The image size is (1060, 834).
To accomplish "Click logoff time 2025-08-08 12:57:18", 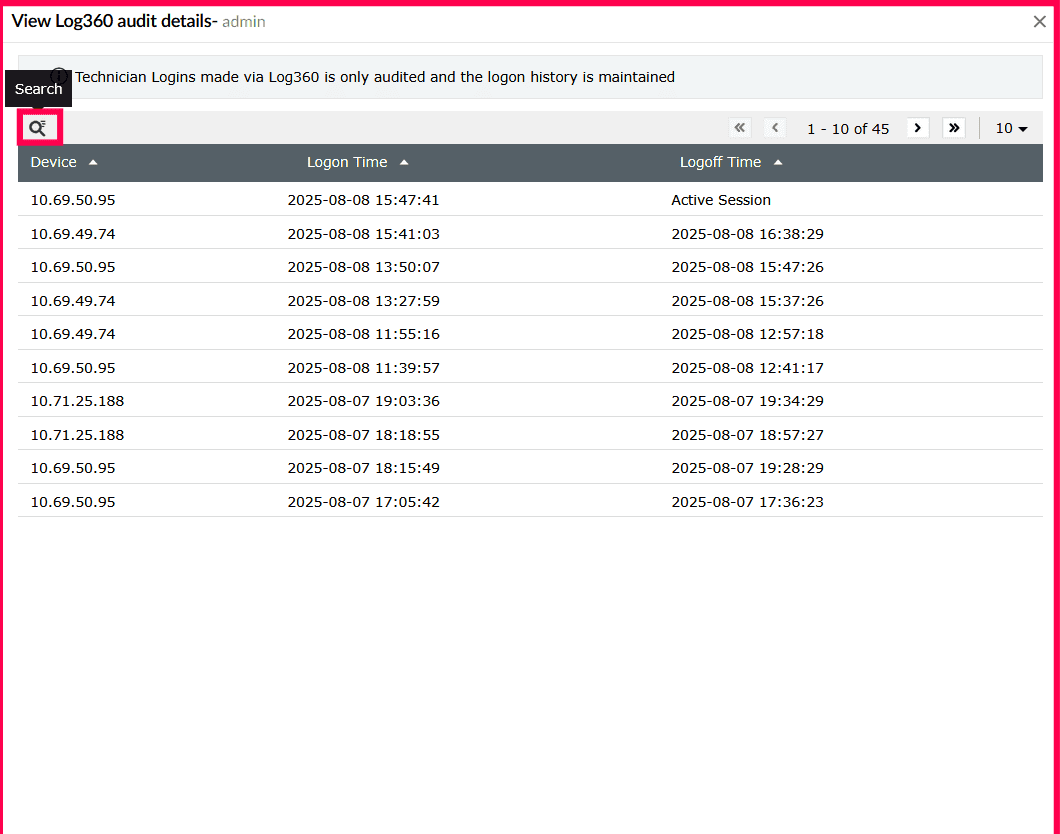I will 747,334.
